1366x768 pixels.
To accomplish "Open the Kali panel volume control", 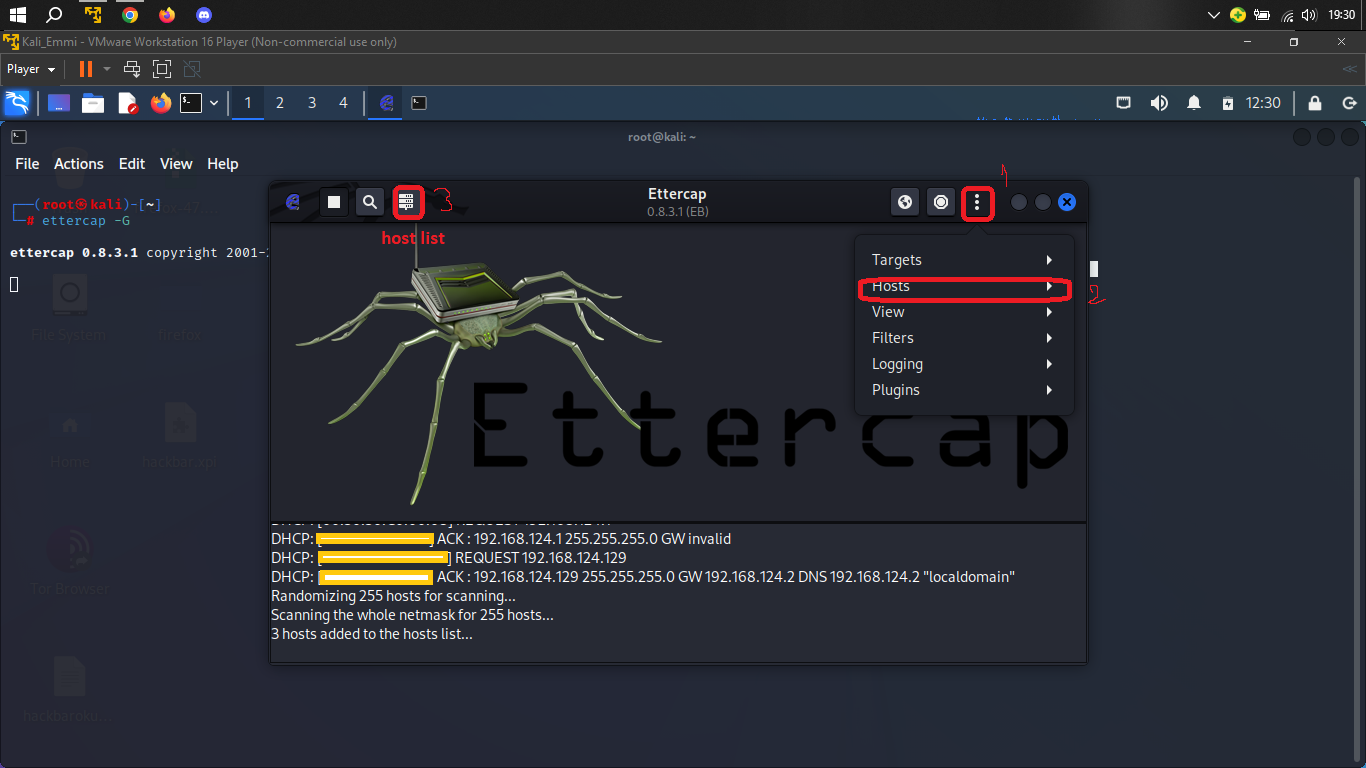I will (1159, 103).
